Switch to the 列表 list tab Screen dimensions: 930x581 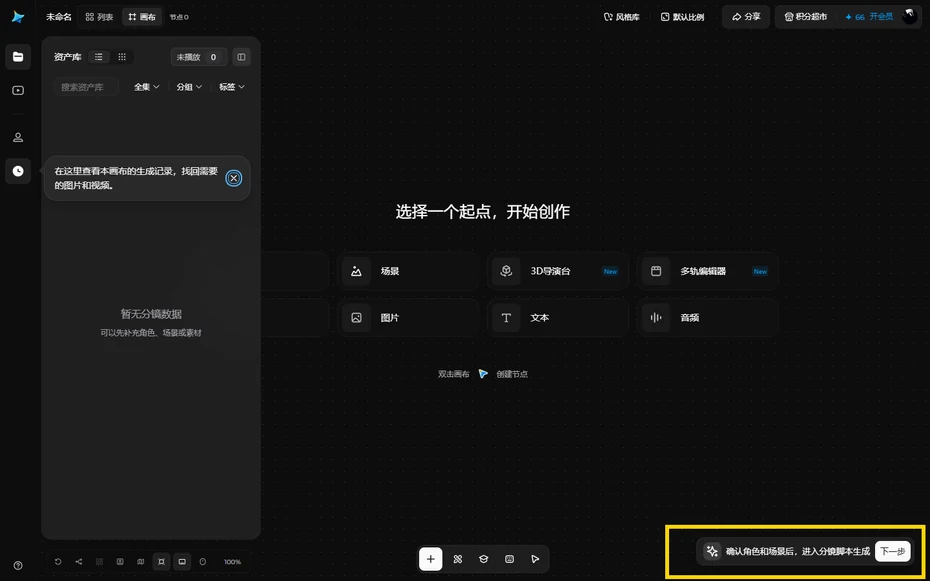click(x=99, y=17)
